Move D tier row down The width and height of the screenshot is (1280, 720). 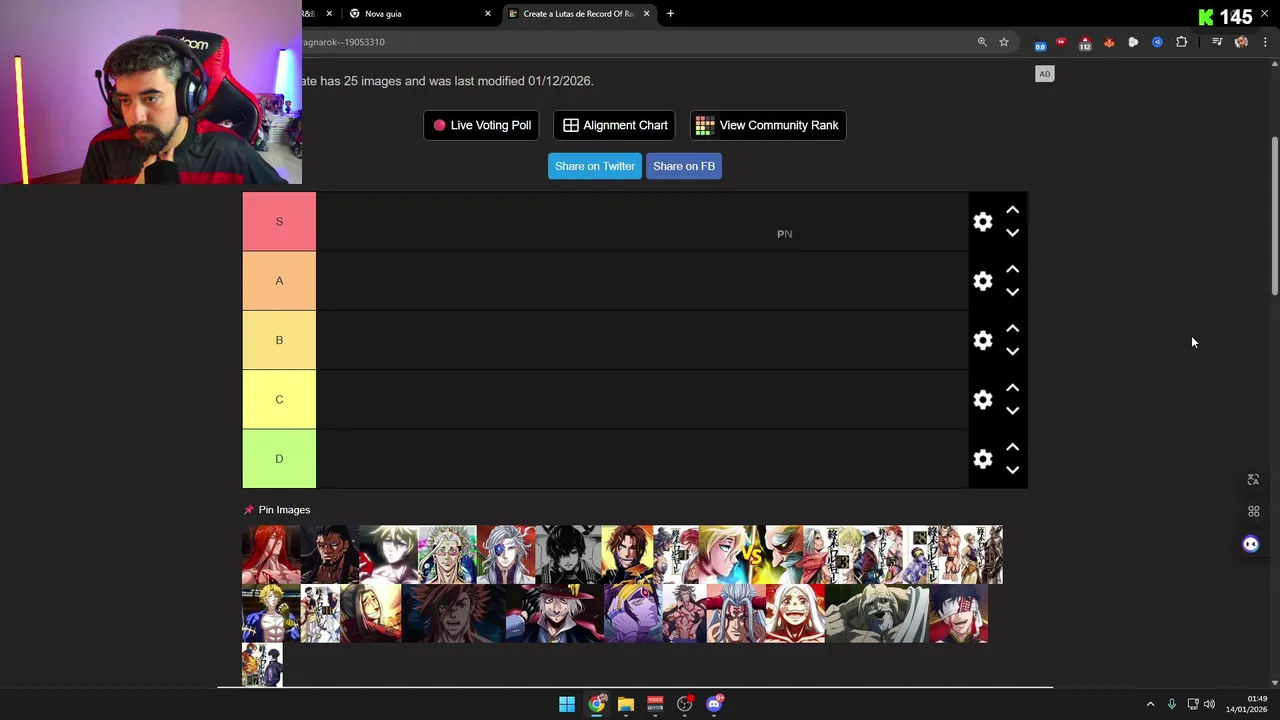tap(1012, 470)
